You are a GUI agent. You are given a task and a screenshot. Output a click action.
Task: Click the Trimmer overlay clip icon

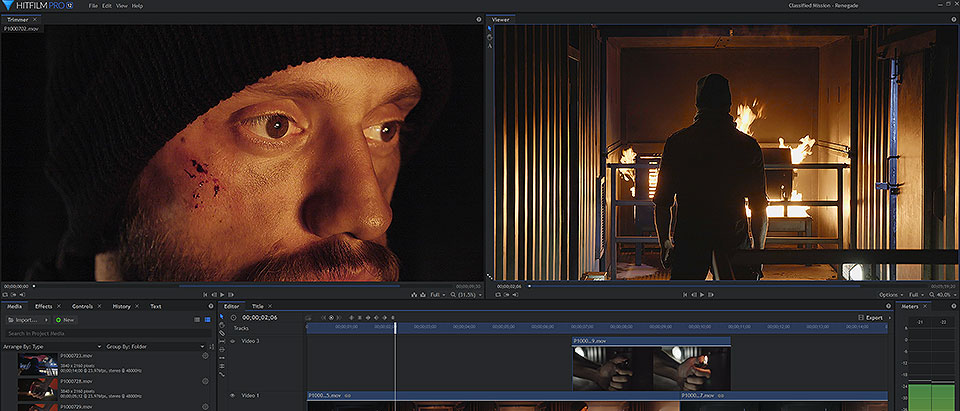422,295
